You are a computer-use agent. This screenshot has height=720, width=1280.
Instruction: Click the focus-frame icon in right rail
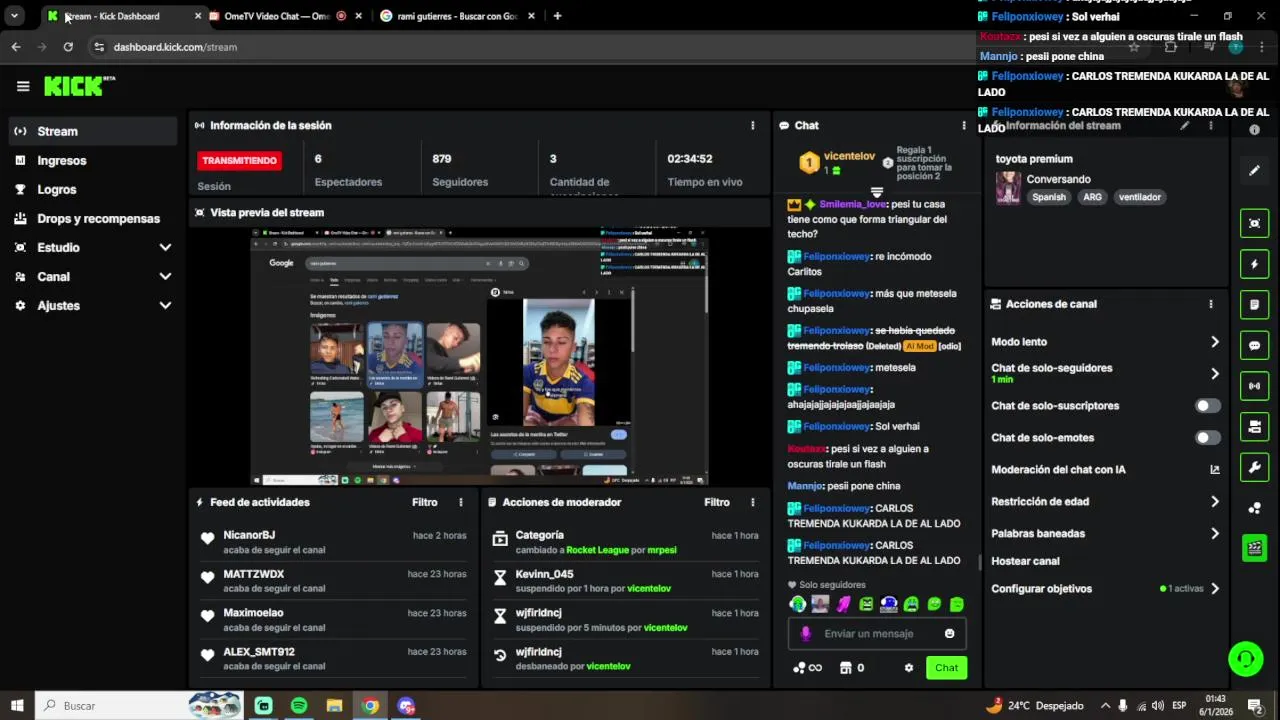(1254, 223)
